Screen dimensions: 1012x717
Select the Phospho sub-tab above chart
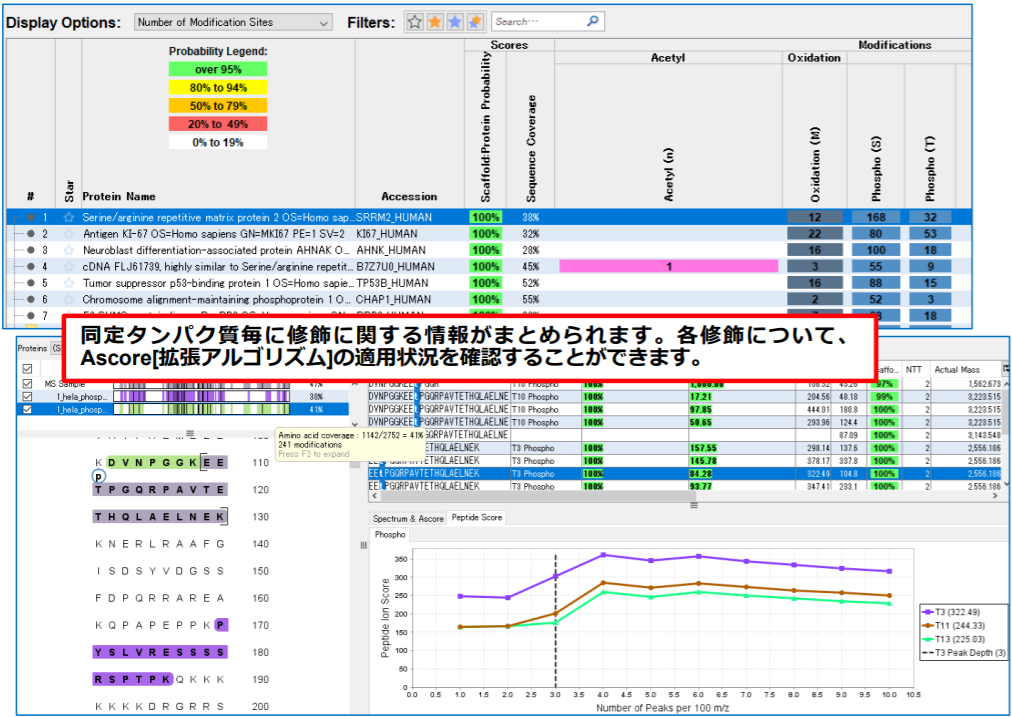389,534
